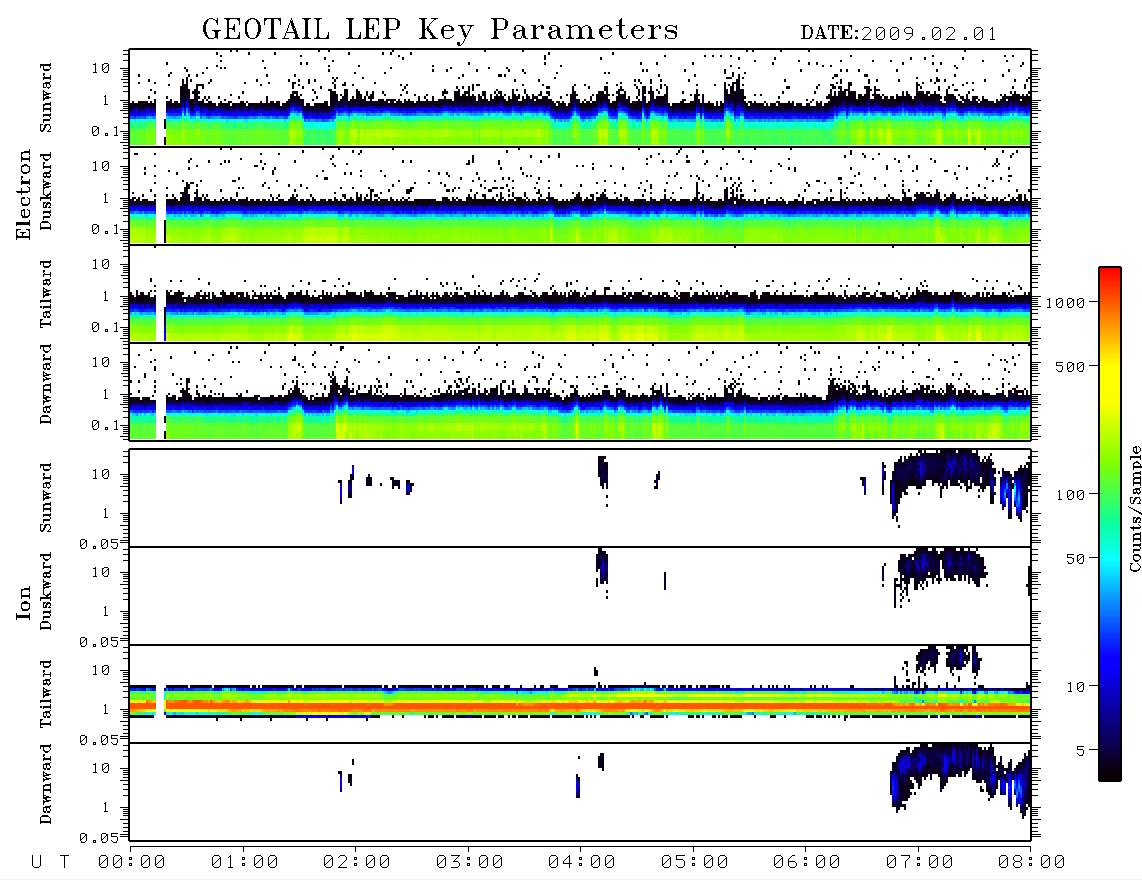The width and height of the screenshot is (1142, 880).
Task: Click the 01:00 time tick label
Action: pyautogui.click(x=245, y=863)
